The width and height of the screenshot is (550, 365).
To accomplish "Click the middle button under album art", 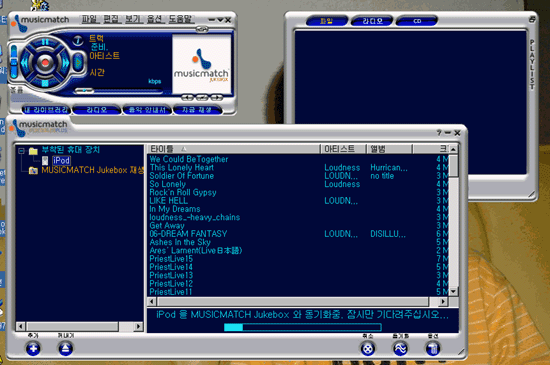I will [202, 97].
